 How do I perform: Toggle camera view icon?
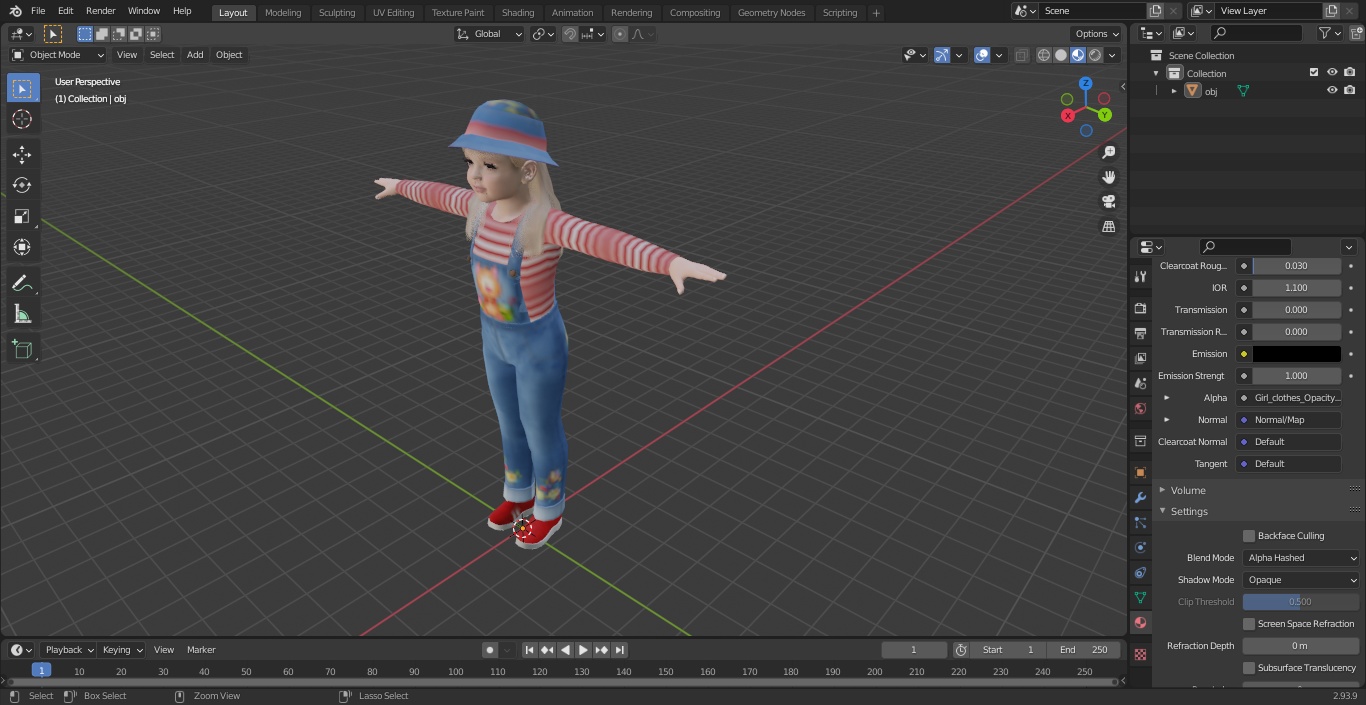tap(1109, 202)
